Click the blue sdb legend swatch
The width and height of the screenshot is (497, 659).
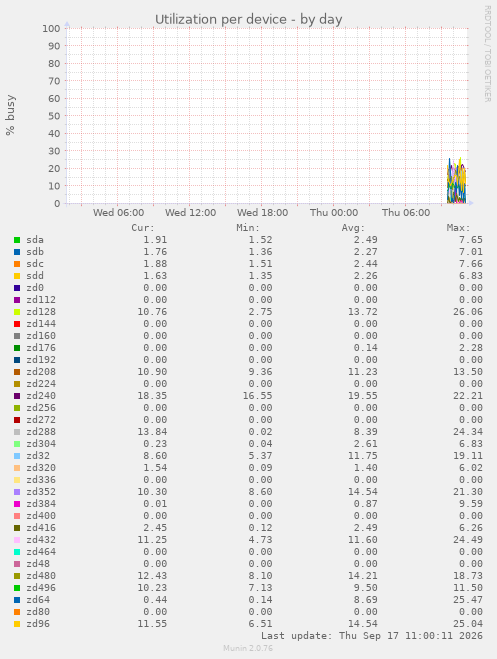pyautogui.click(x=17, y=252)
